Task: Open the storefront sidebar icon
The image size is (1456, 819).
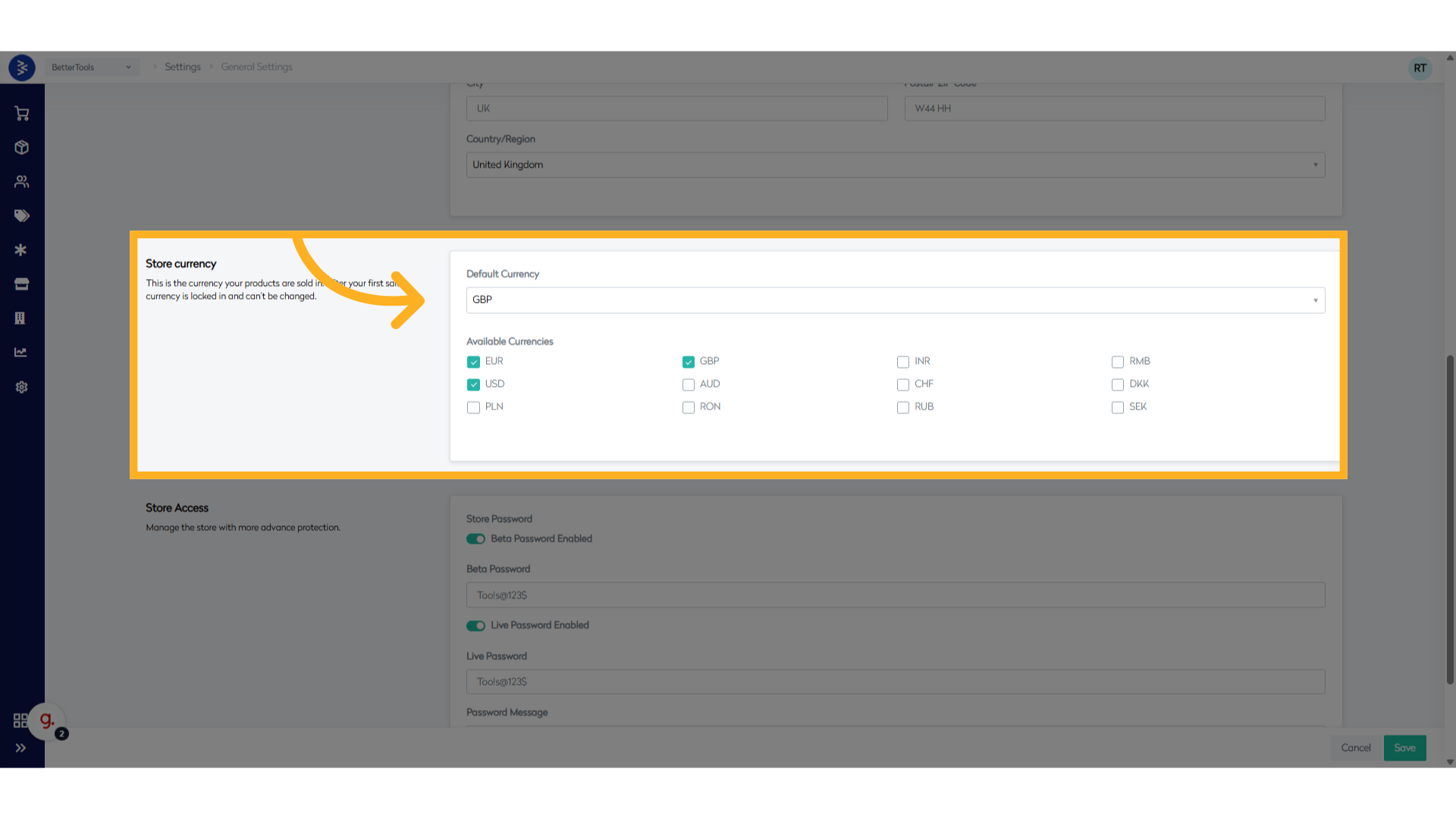Action: [21, 284]
